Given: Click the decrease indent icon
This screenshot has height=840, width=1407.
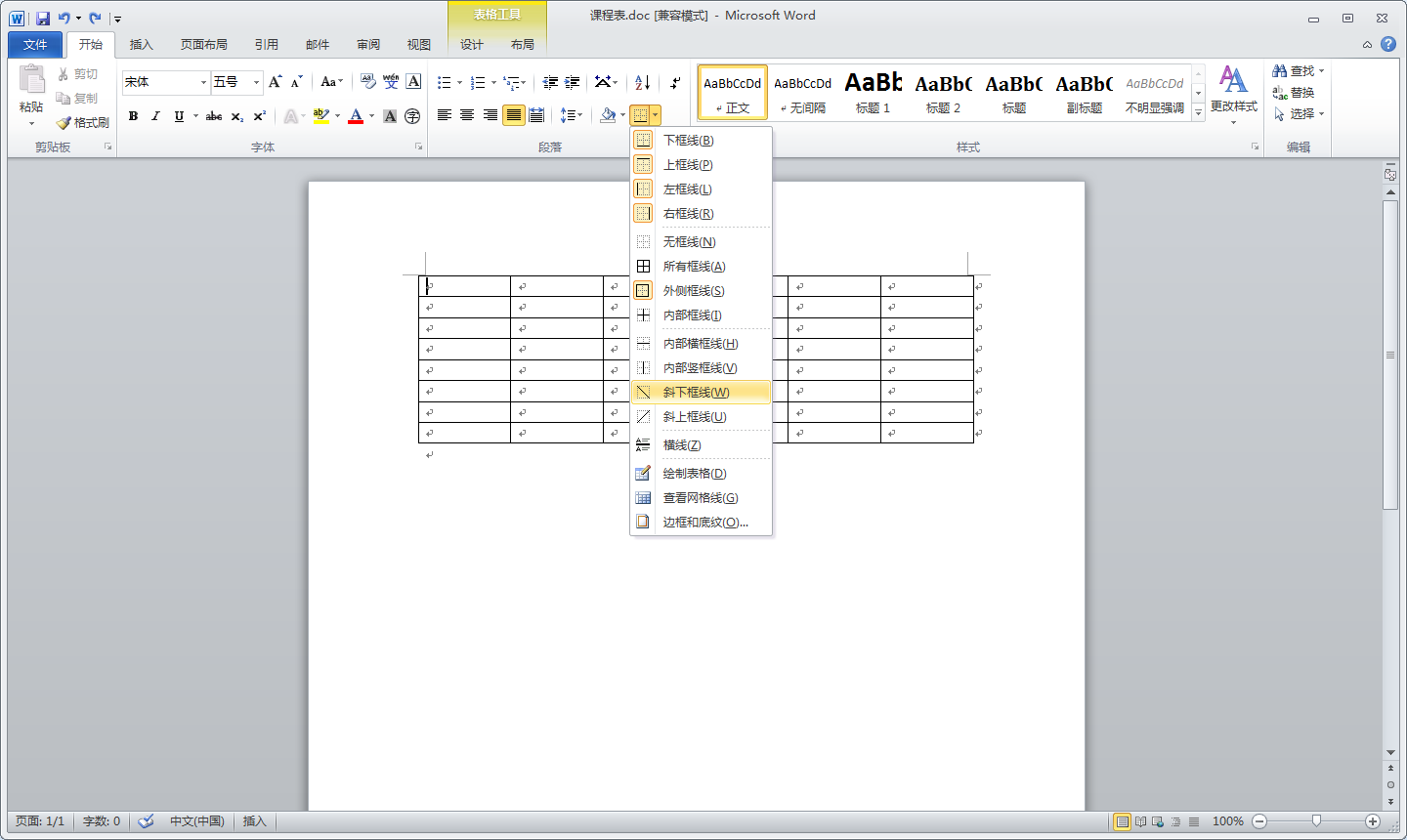Looking at the screenshot, I should point(550,83).
